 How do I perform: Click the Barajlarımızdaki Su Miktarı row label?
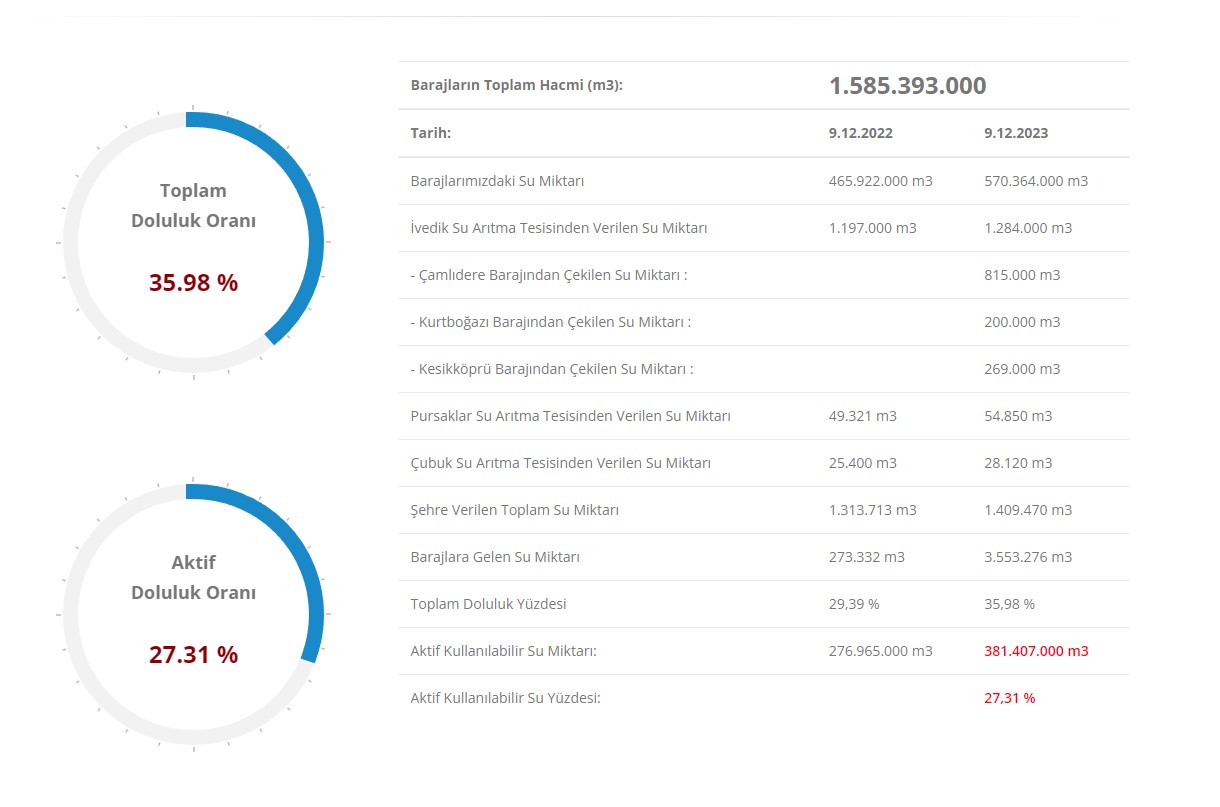click(x=497, y=181)
